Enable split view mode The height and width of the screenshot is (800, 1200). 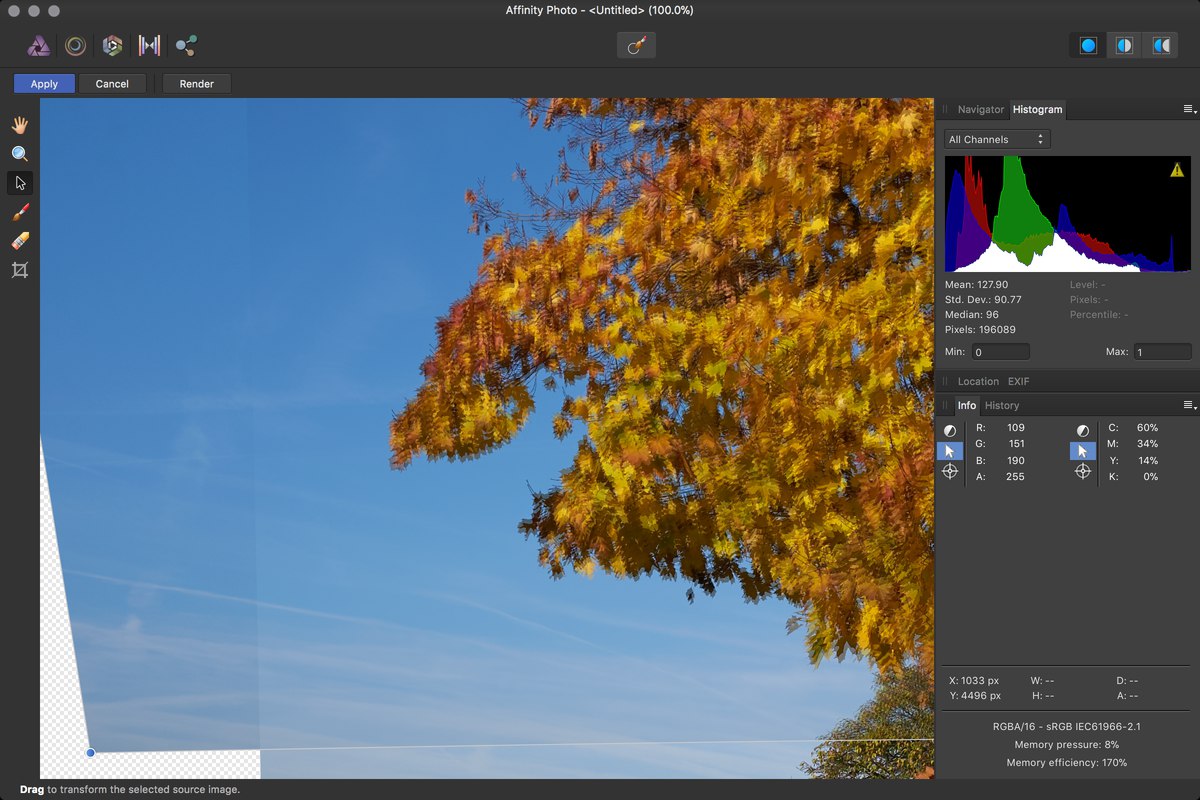[1125, 46]
